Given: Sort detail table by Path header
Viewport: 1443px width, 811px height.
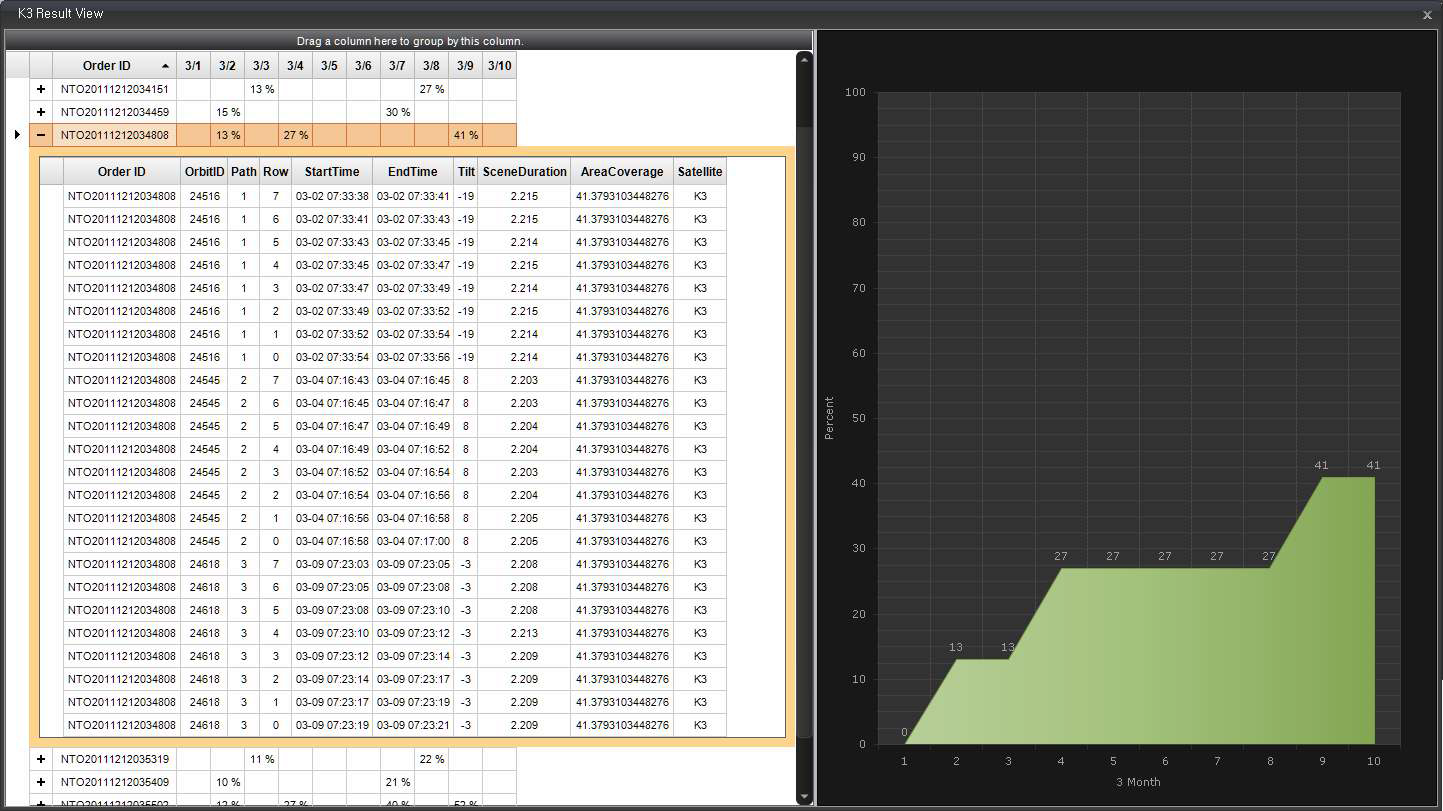Looking at the screenshot, I should (244, 172).
